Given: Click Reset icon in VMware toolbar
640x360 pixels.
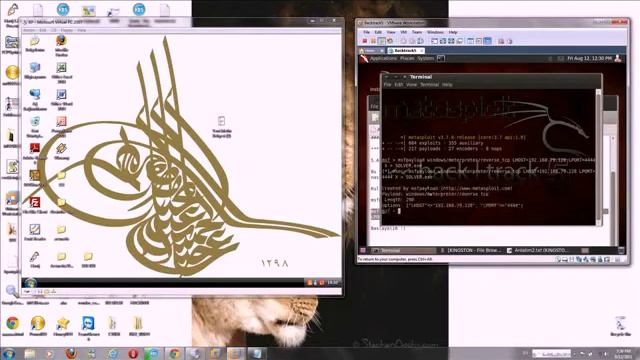Looking at the screenshot, I should (x=390, y=41).
